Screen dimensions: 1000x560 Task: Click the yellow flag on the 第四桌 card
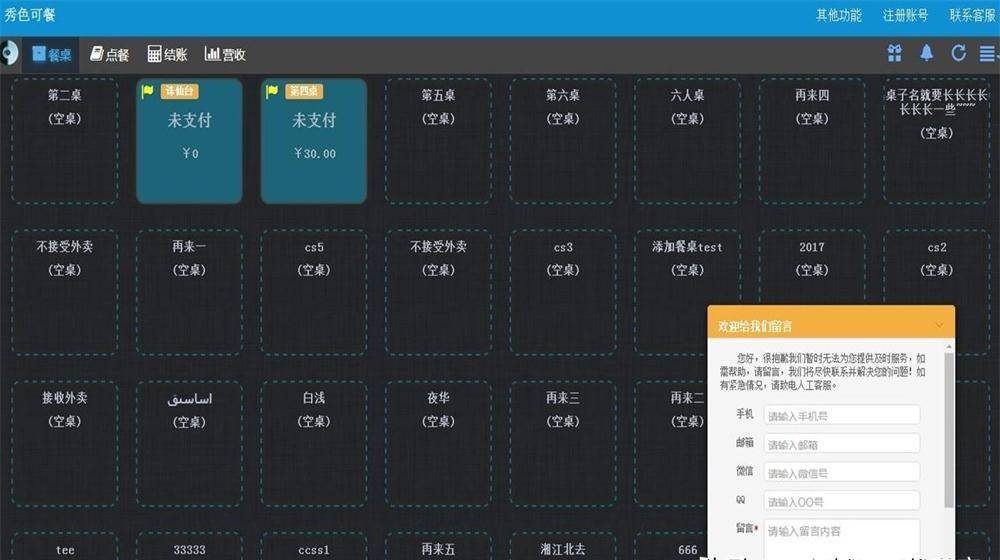[272, 91]
